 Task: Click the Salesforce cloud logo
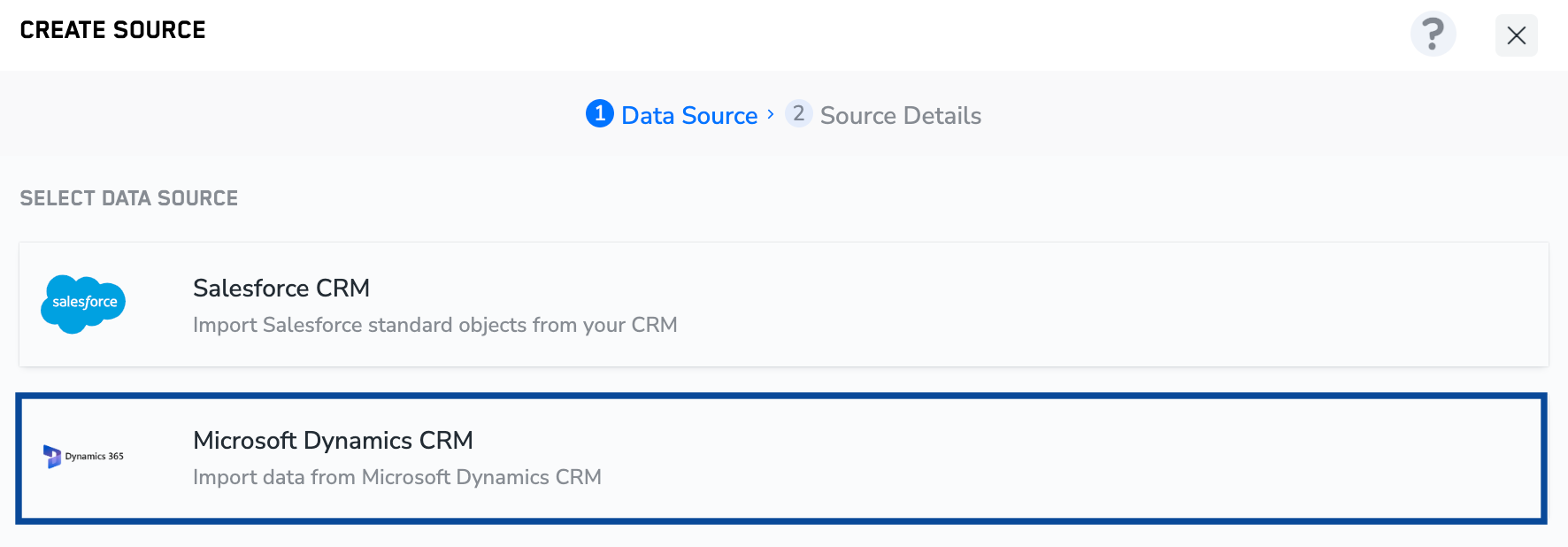coord(84,303)
